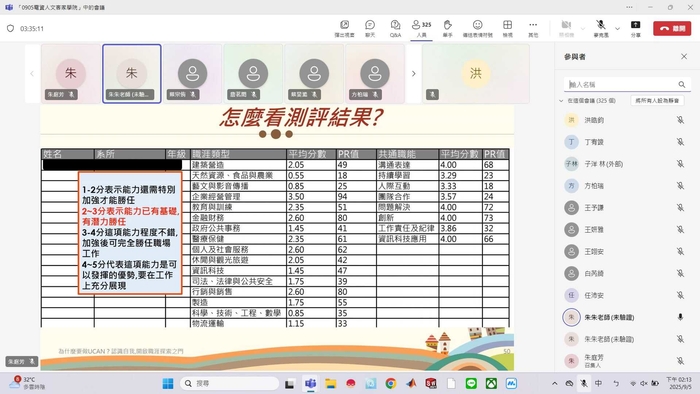
Task: Click the magnifier icon in participant search
Action: click(x=682, y=84)
